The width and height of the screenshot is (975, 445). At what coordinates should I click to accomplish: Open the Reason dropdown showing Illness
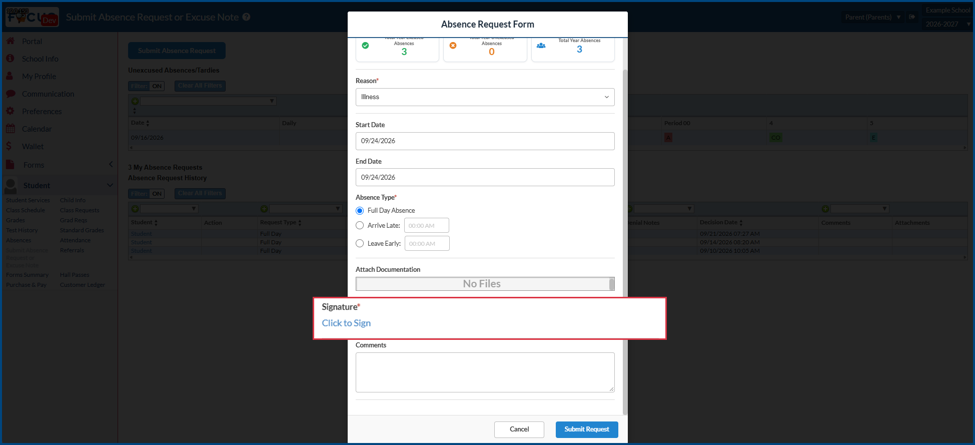click(x=485, y=97)
